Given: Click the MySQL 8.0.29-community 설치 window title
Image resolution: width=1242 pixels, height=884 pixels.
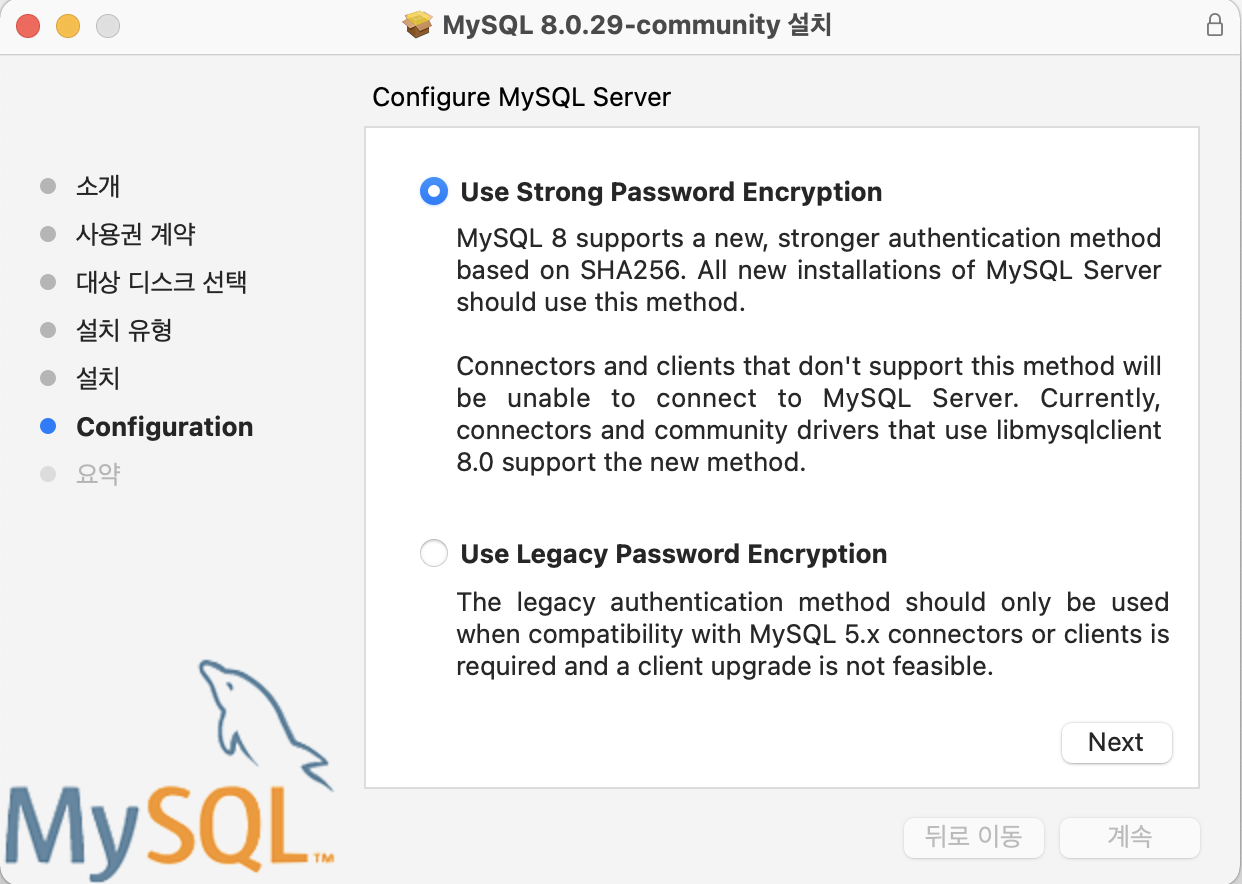Looking at the screenshot, I should click(x=637, y=25).
